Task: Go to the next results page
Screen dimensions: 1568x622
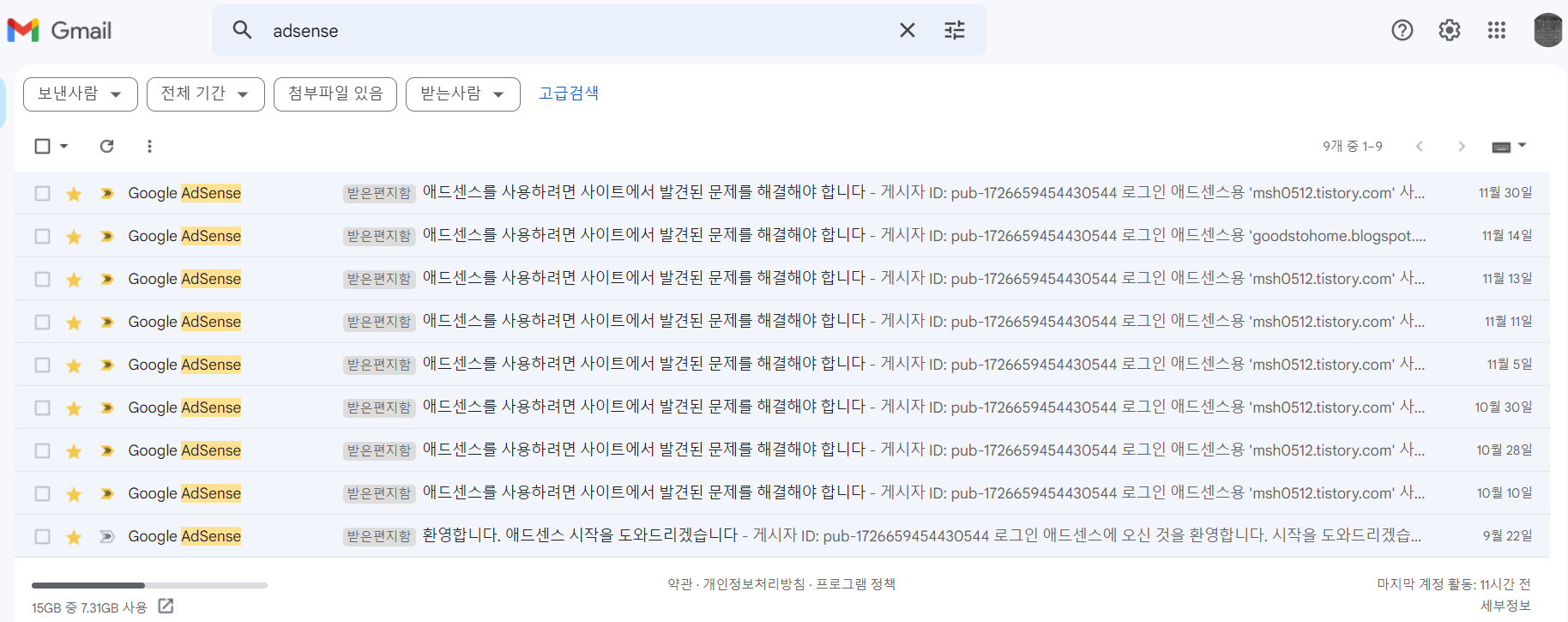Action: 1462,146
